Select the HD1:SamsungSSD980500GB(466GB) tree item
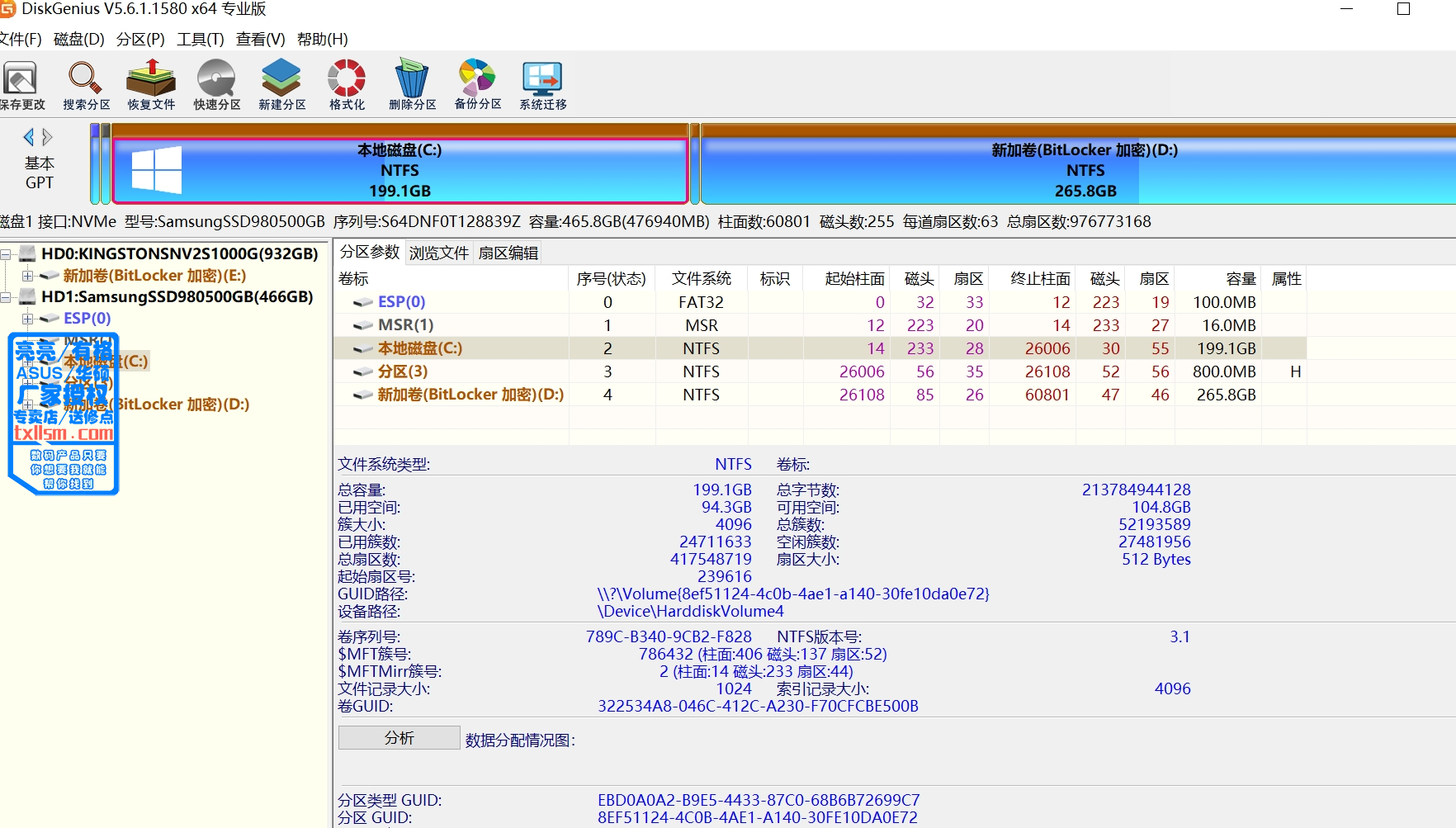Image resolution: width=1456 pixels, height=828 pixels. click(x=177, y=296)
